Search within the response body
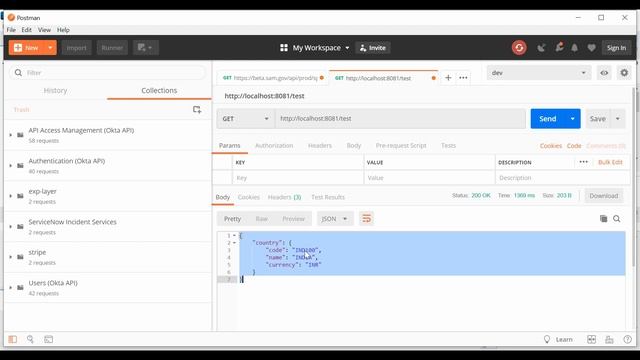 [616, 219]
